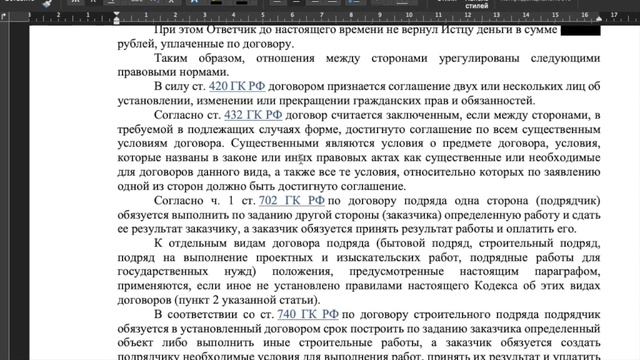Viewport: 640px width, 360px height.
Task: Follow the 702 ГК РФ link
Action: [291, 201]
